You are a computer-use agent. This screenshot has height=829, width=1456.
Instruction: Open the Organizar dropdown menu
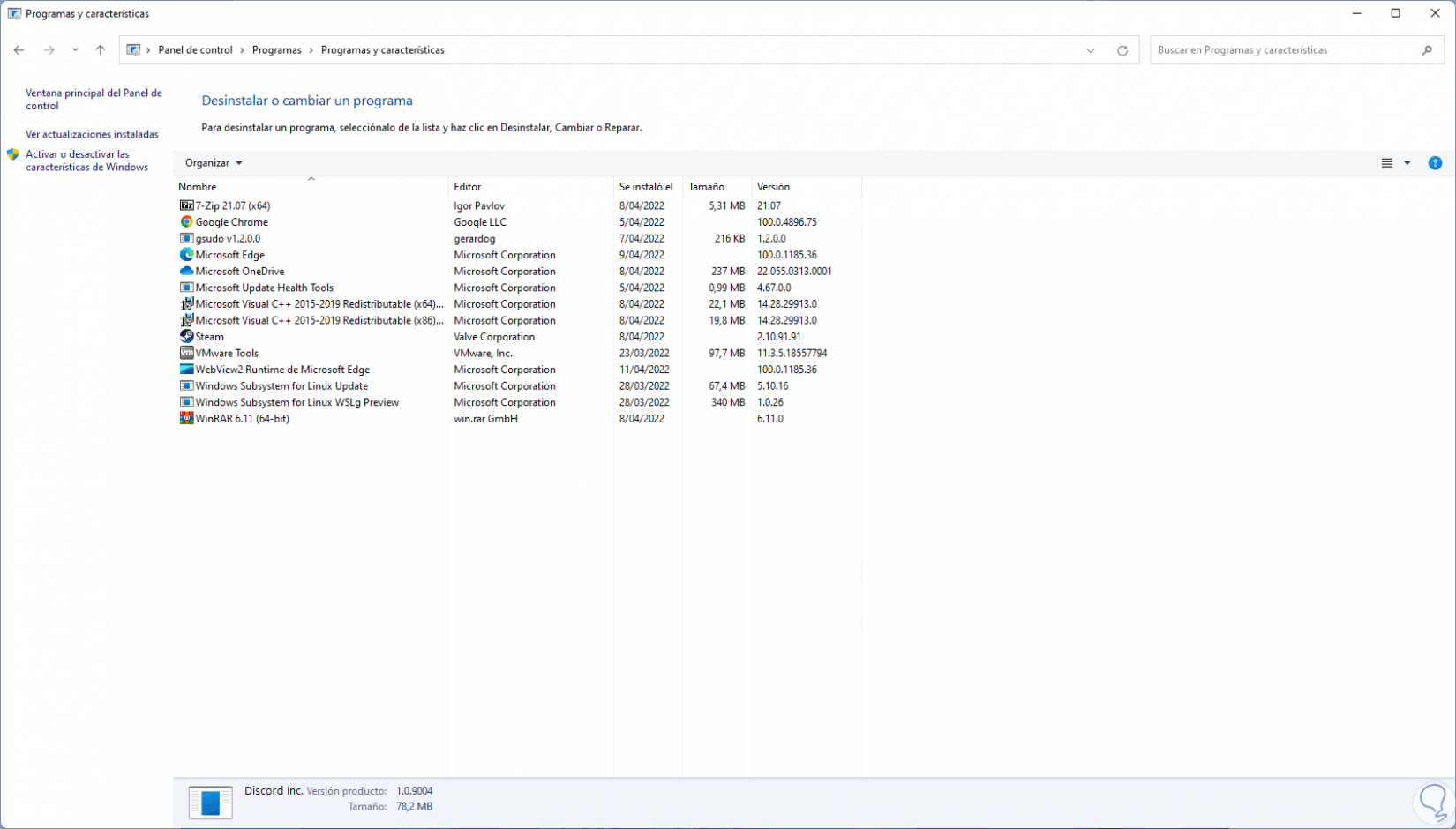click(x=214, y=163)
